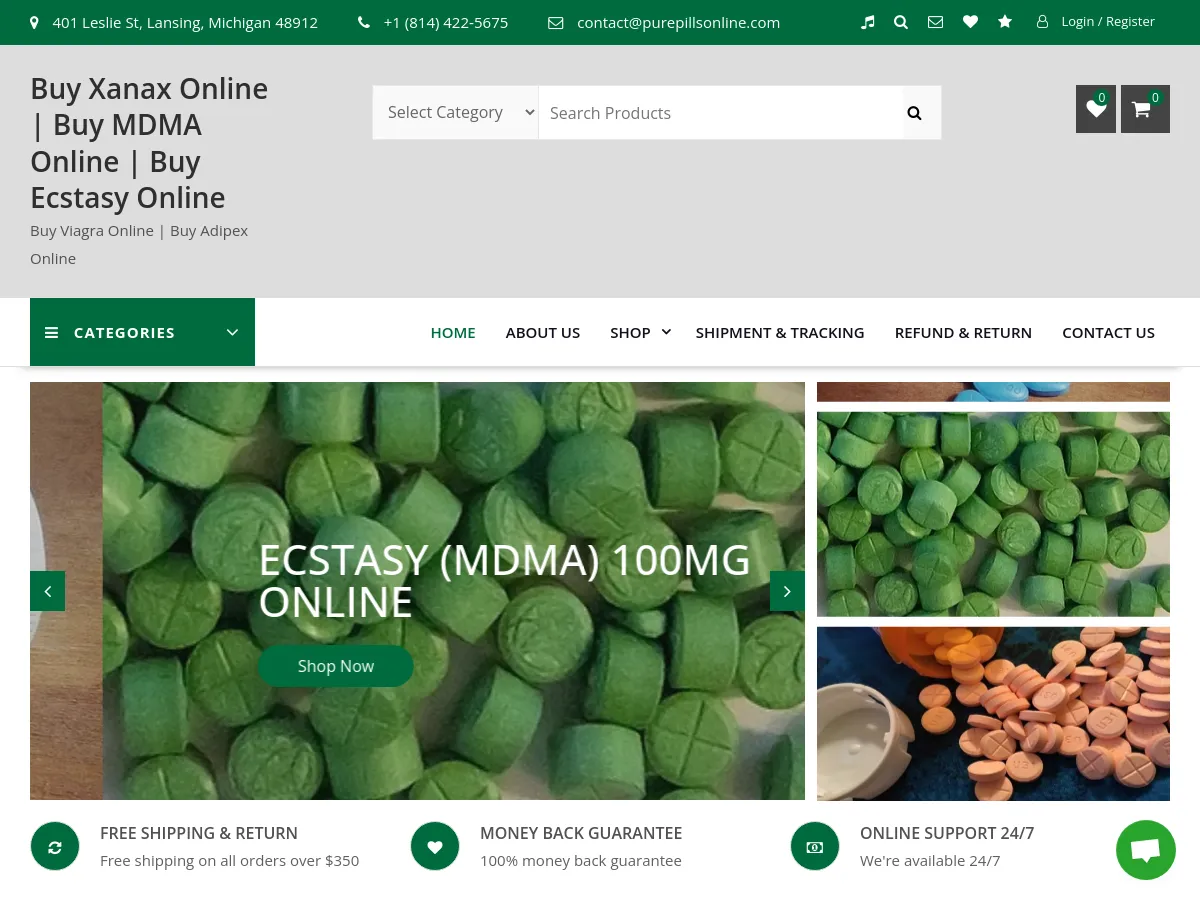This screenshot has width=1200, height=900.
Task: Select Refund & Return in navigation
Action: [x=963, y=332]
